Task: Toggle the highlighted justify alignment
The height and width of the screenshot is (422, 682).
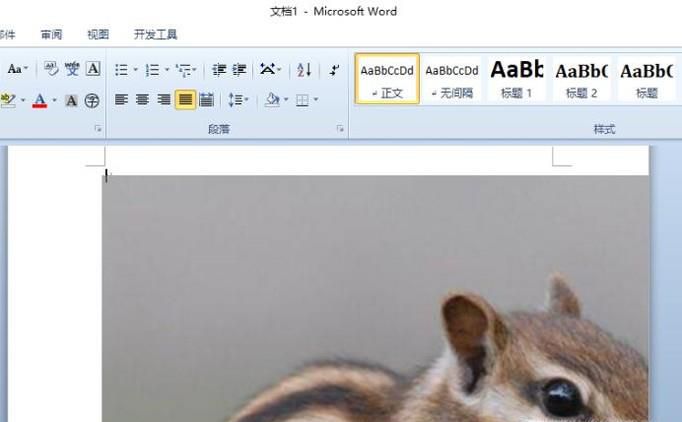Action: 185,100
